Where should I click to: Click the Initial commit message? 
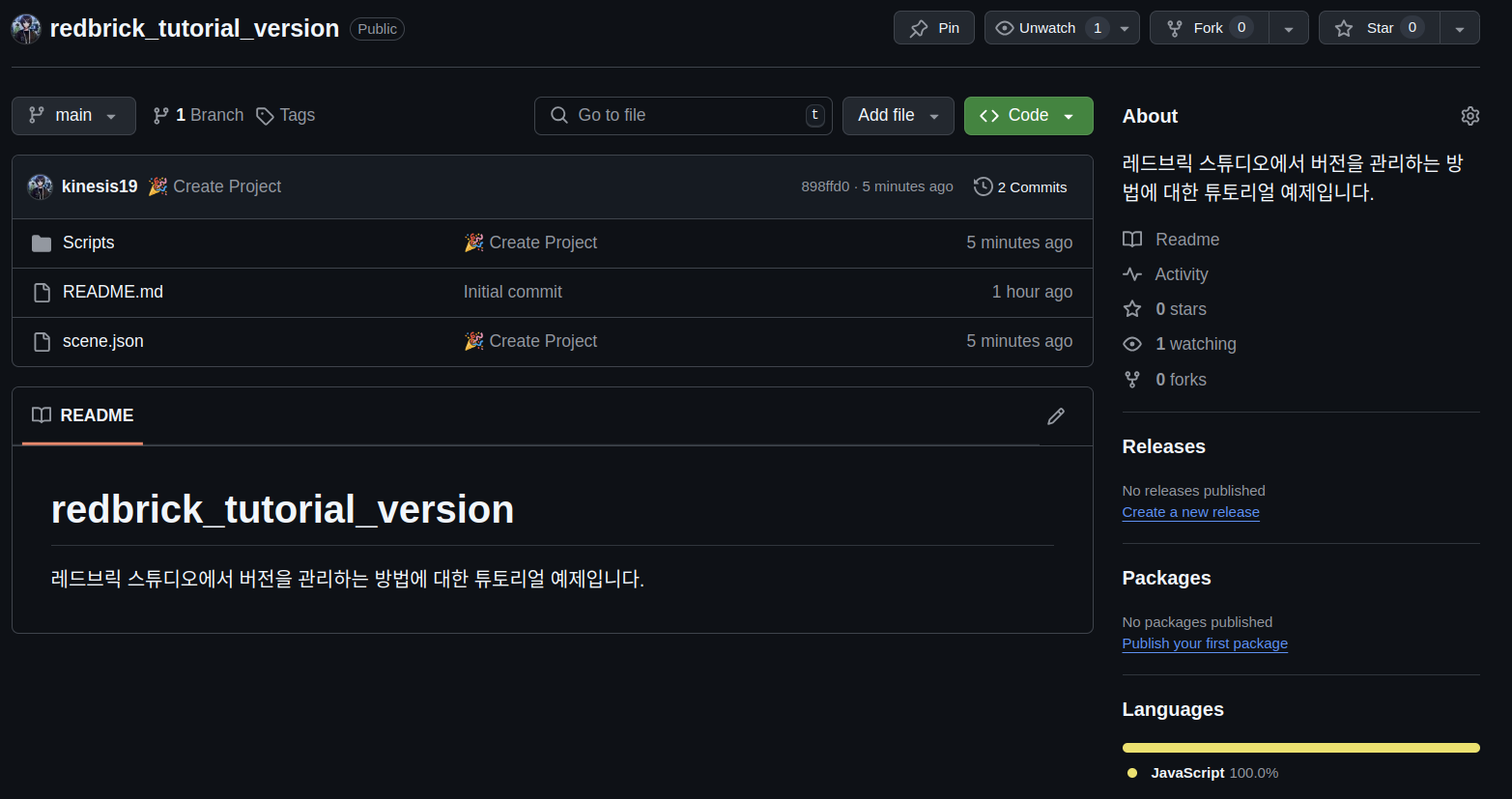click(512, 292)
